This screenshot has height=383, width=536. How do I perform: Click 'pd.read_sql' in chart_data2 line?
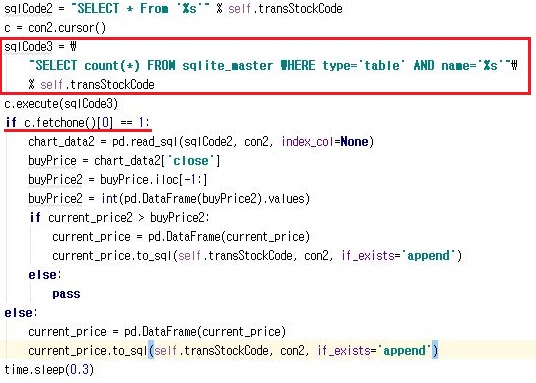145,142
